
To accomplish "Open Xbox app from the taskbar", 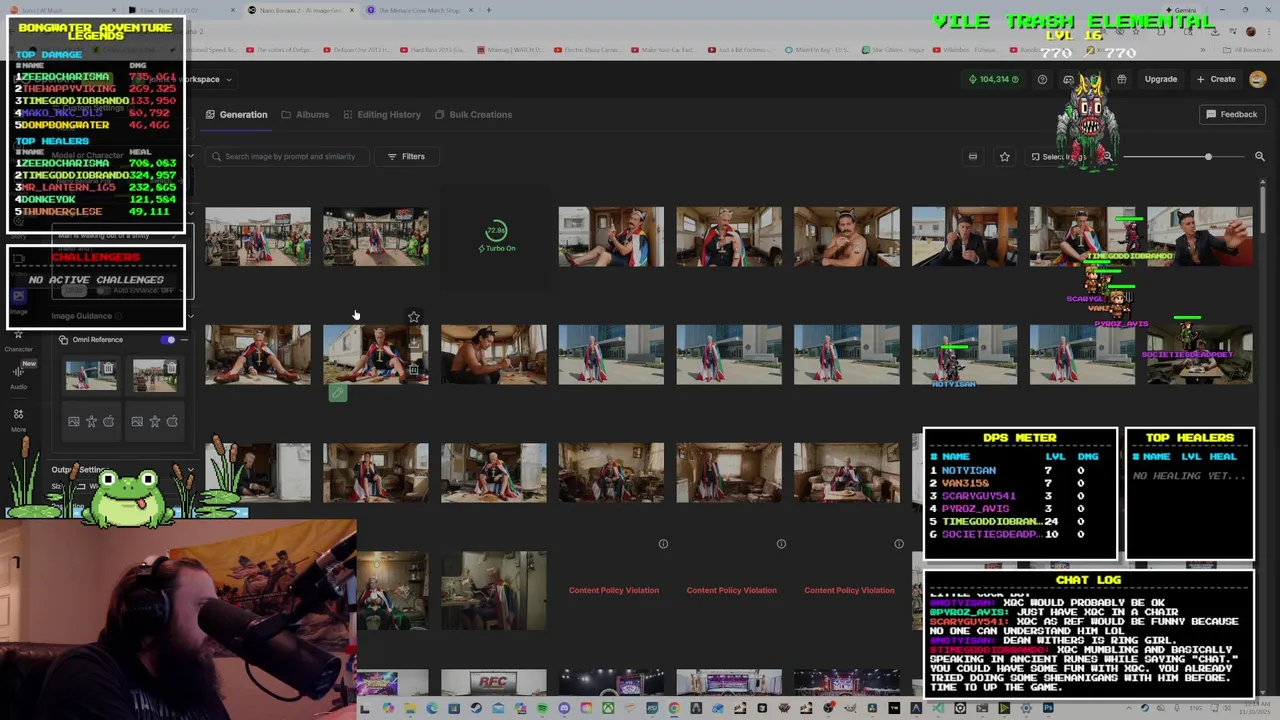I will click(608, 709).
